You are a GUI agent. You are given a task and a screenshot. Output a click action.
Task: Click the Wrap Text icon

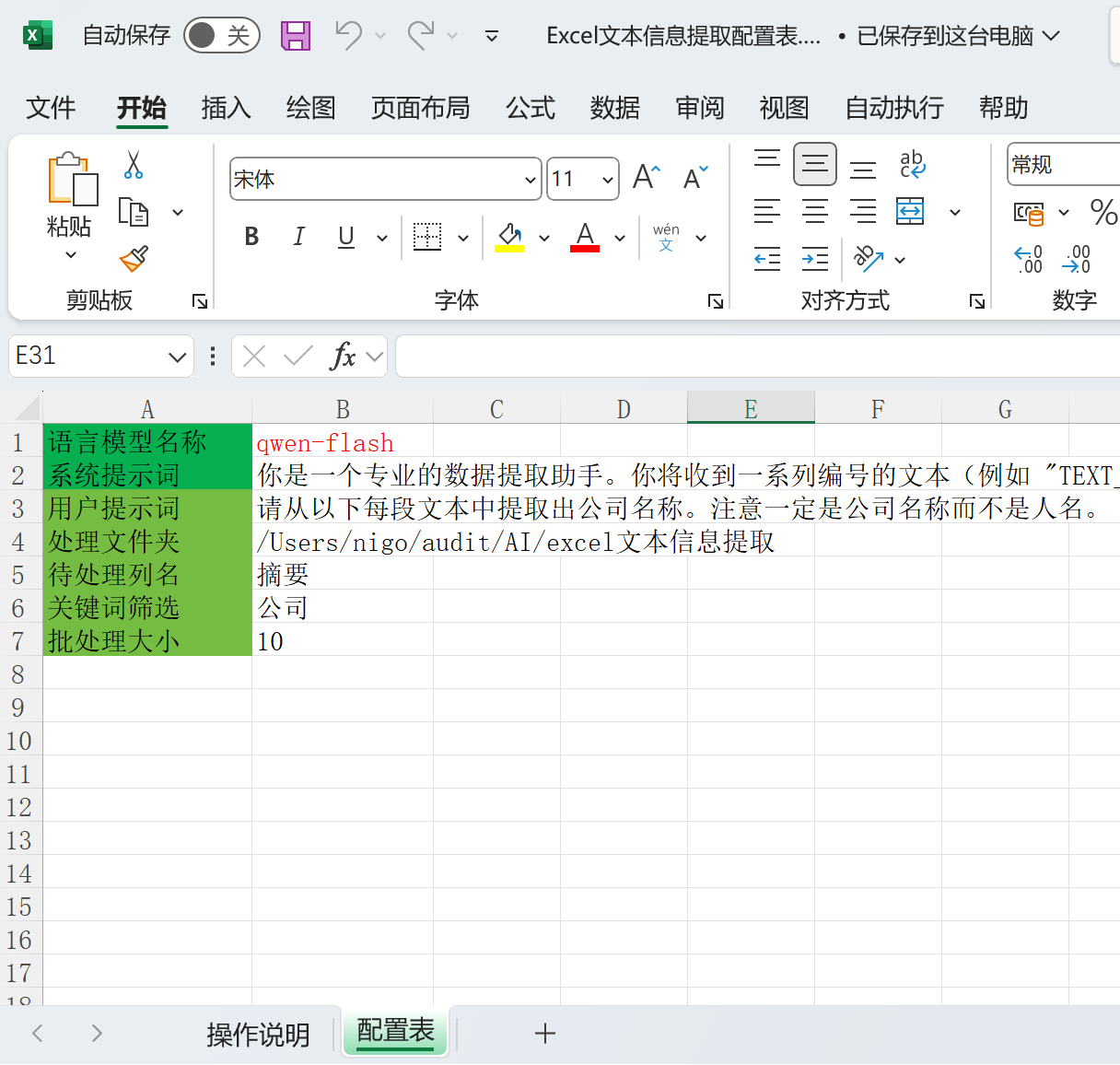(912, 165)
